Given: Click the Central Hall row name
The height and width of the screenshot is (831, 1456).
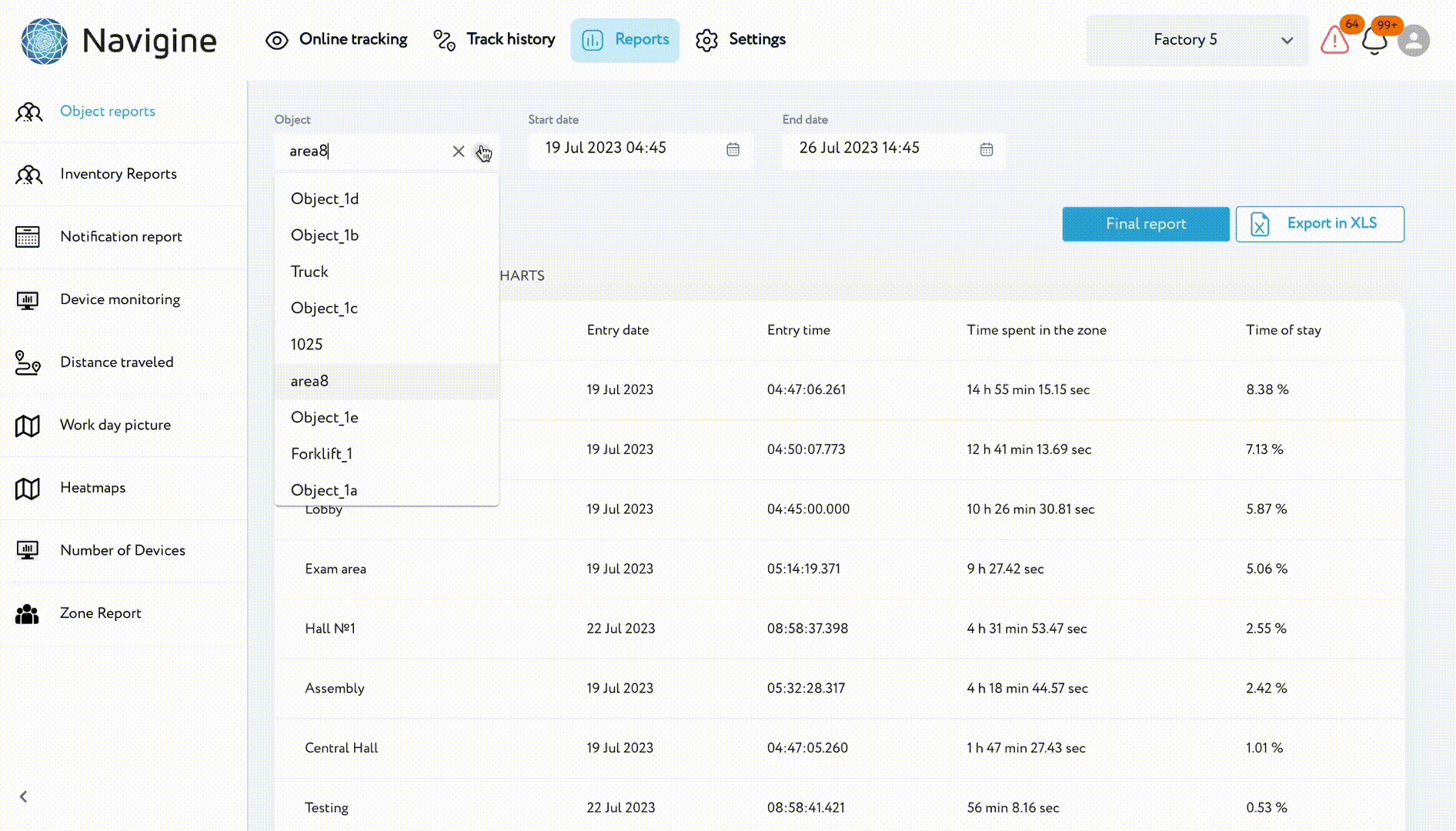Looking at the screenshot, I should coord(342,748).
